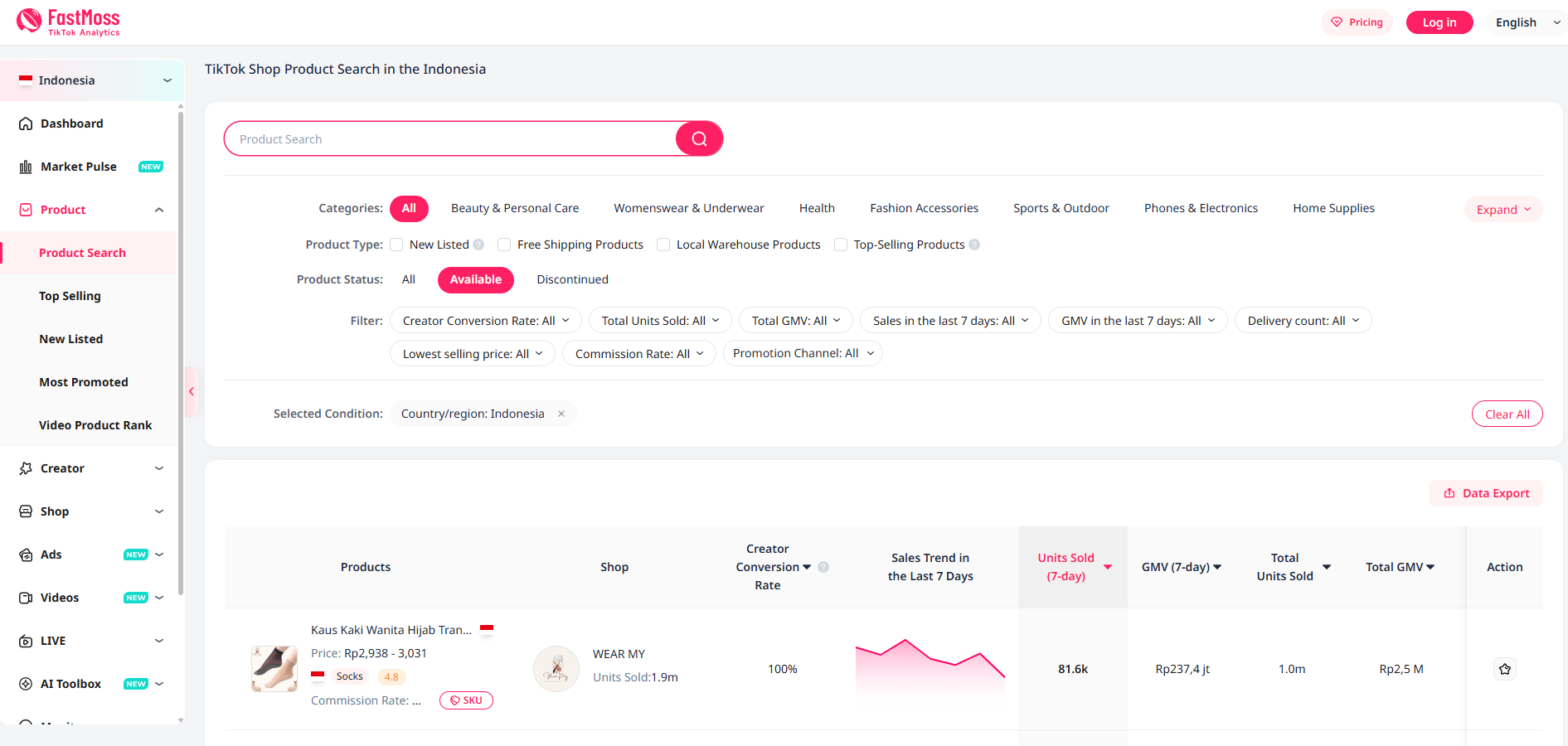
Task: Click the Creator Conversion Rate help icon
Action: 823,567
